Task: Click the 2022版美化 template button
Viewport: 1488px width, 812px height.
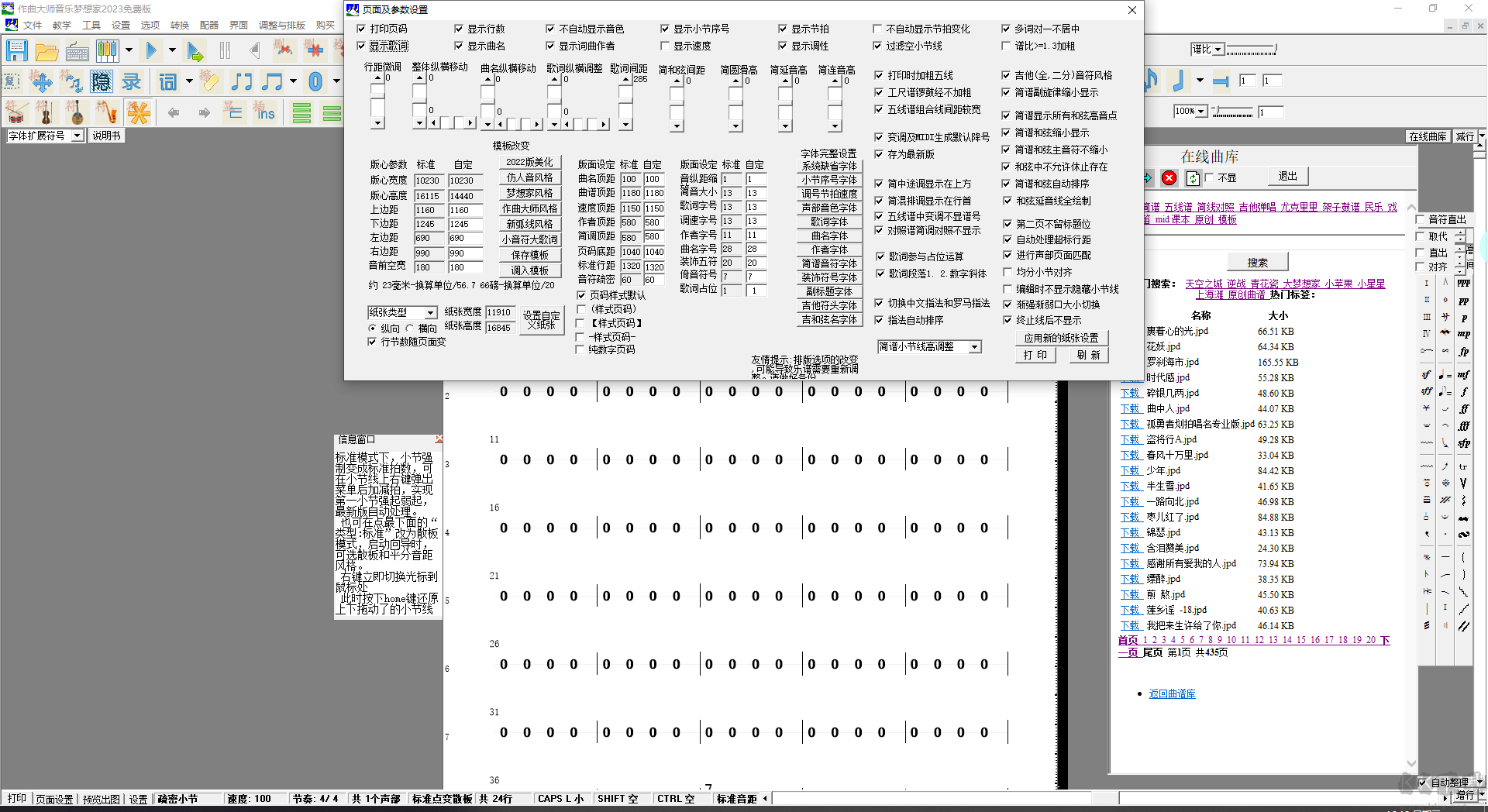Action: pyautogui.click(x=529, y=162)
